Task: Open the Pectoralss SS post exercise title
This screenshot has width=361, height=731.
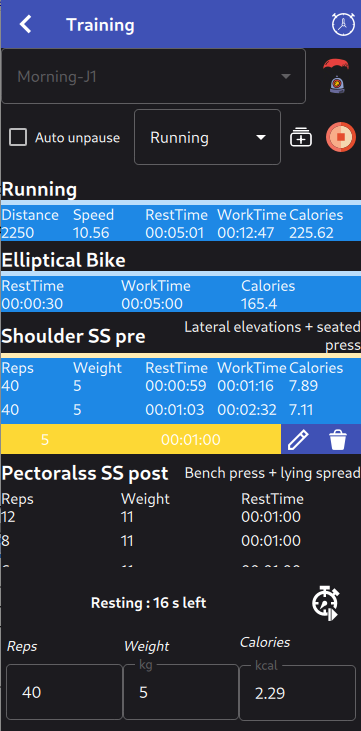Action: tap(85, 473)
